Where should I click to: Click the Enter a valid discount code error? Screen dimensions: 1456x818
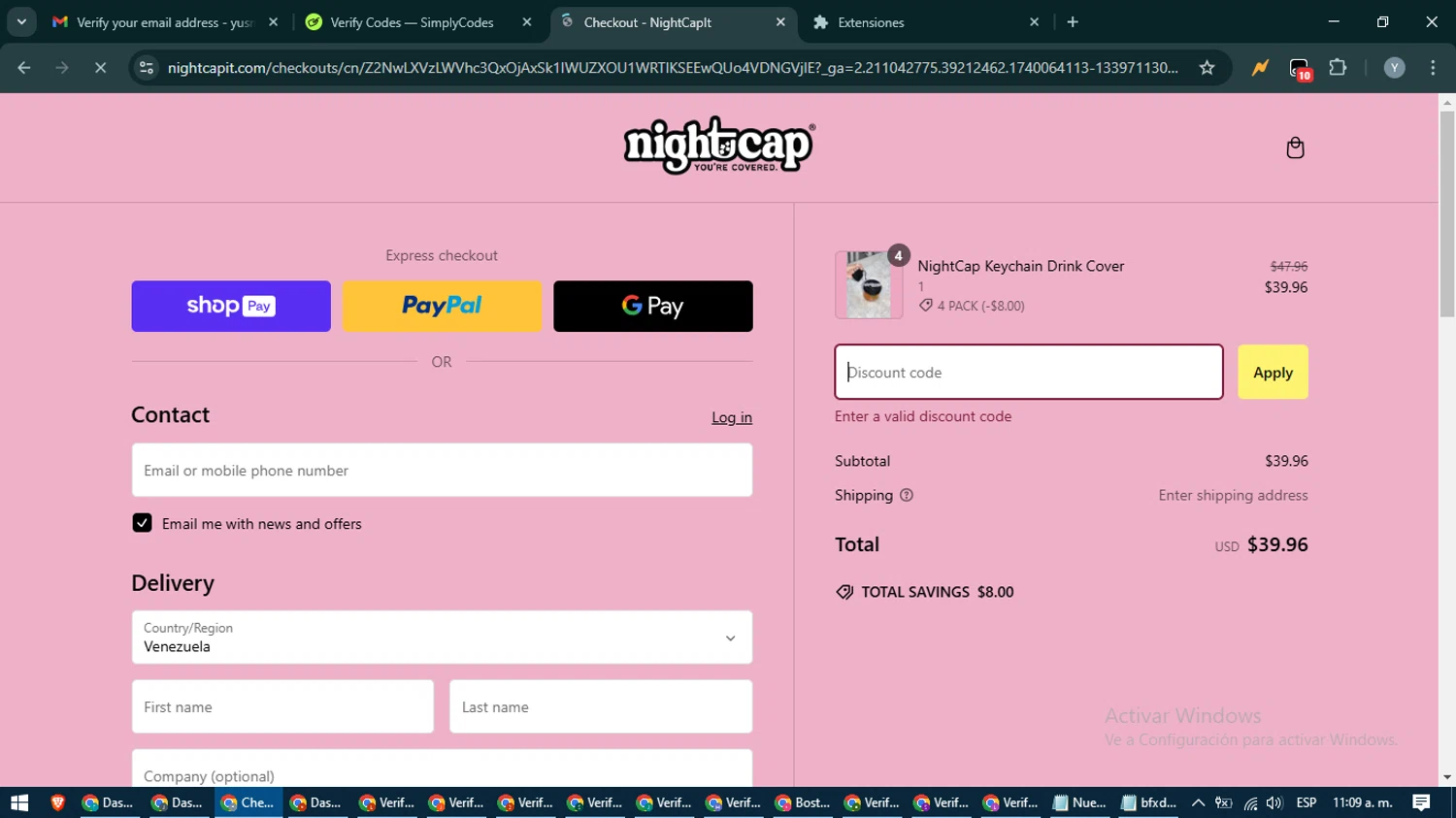tap(923, 416)
